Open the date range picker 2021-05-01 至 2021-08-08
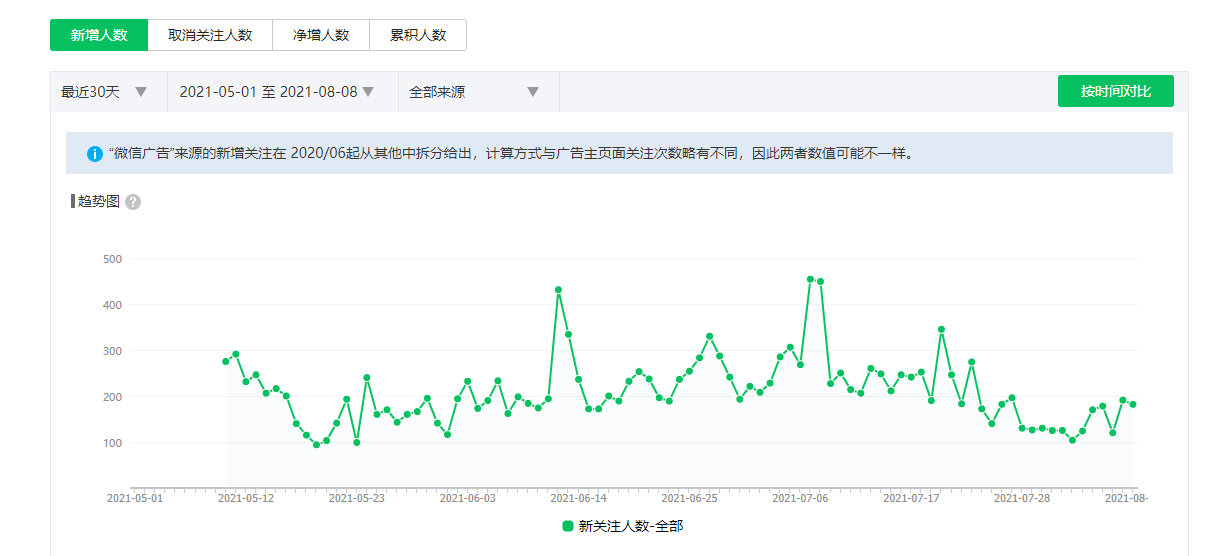The width and height of the screenshot is (1210, 556). pyautogui.click(x=277, y=92)
